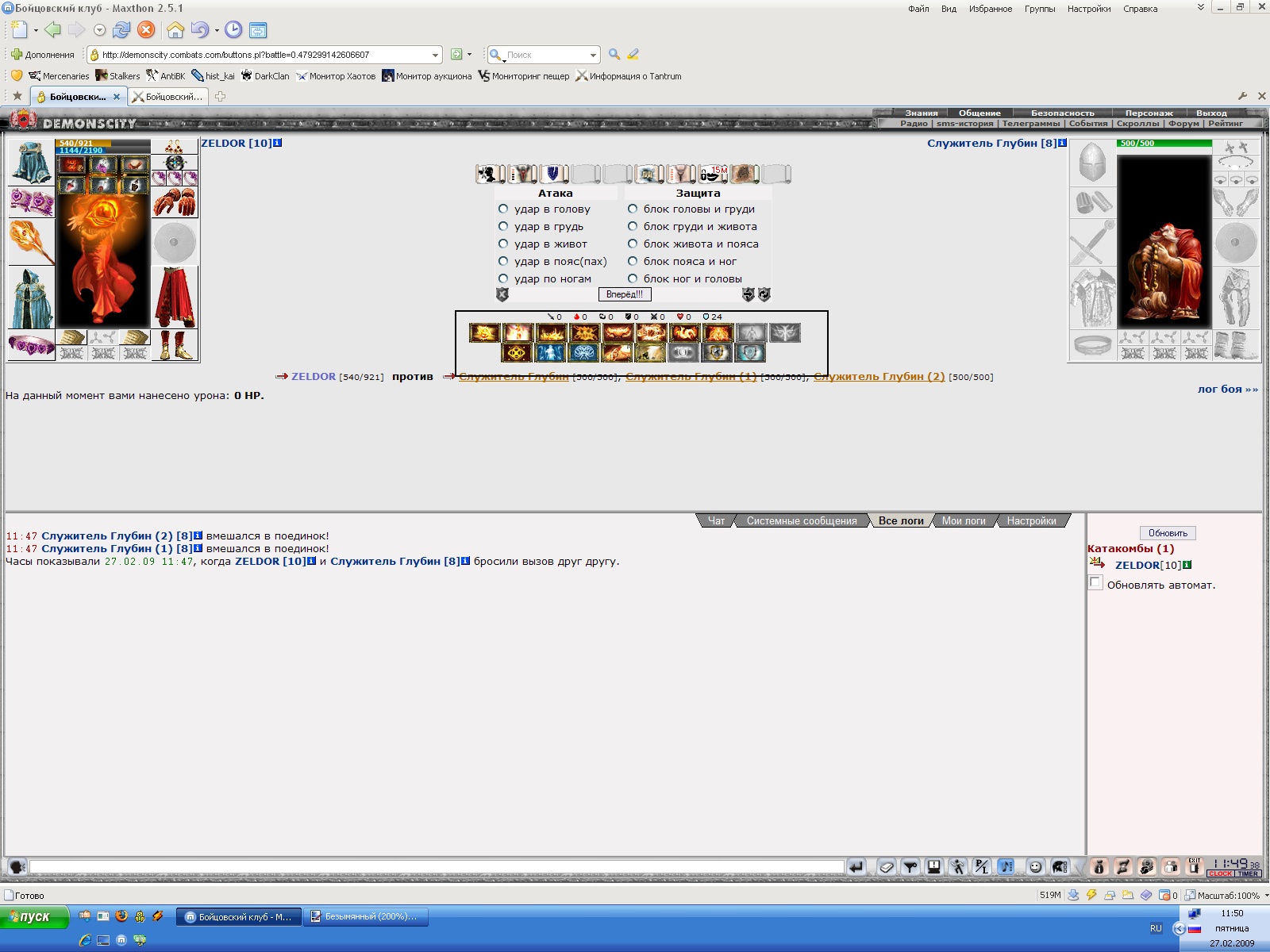Expand the Go button dropdown arrow
Image resolution: width=1270 pixels, height=952 pixels.
coord(469,55)
